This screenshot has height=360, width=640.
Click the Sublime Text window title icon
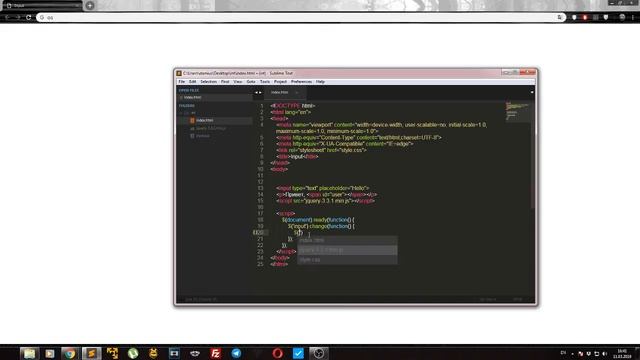179,73
